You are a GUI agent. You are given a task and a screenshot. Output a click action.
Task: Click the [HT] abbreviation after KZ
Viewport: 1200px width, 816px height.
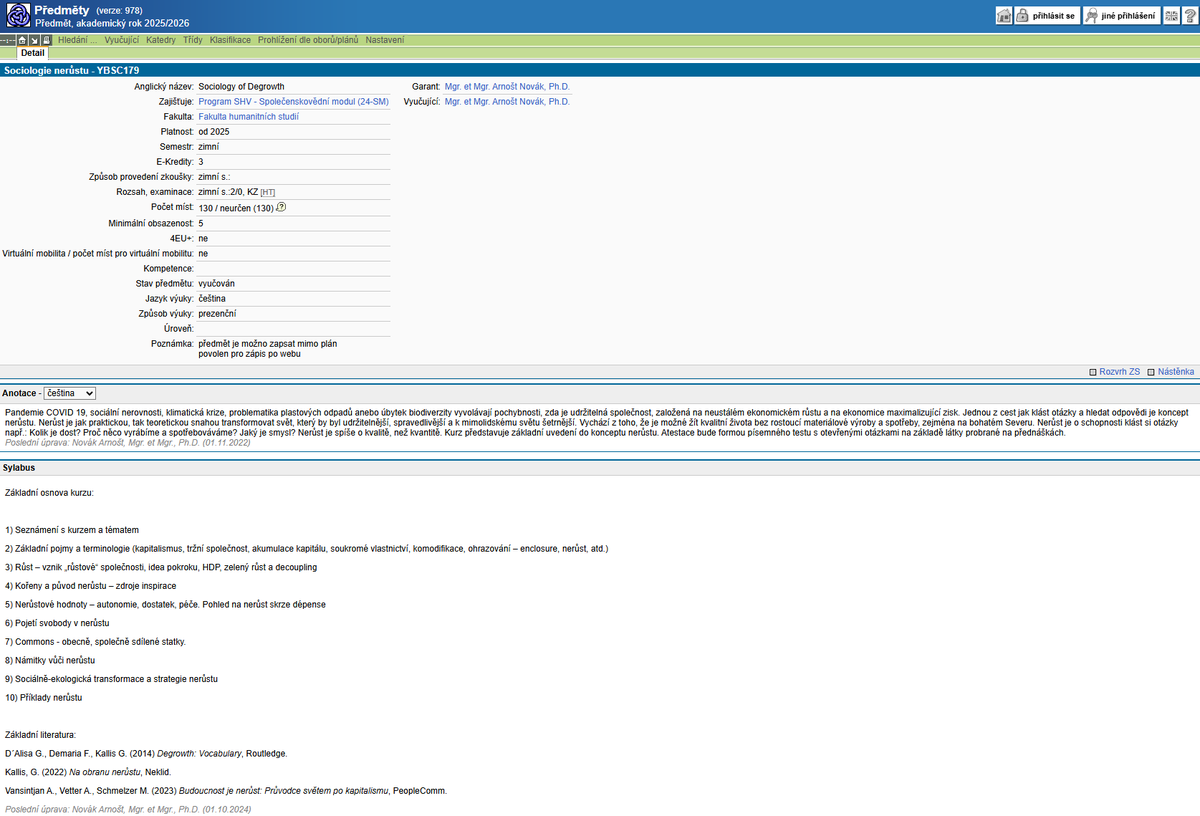tap(268, 192)
